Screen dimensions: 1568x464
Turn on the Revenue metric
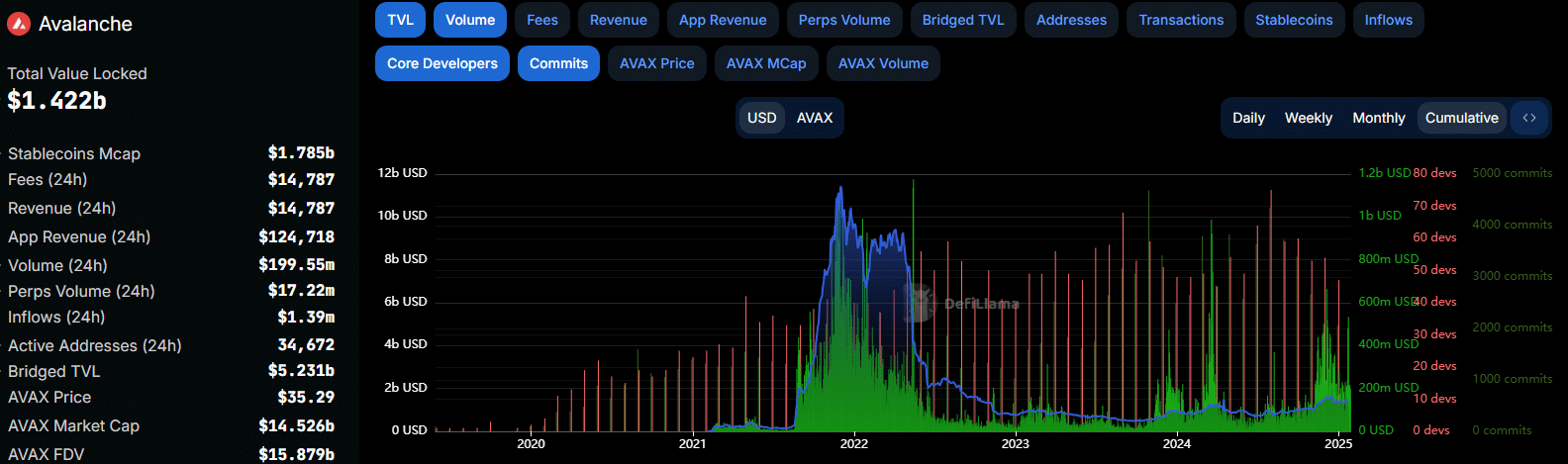[x=619, y=20]
